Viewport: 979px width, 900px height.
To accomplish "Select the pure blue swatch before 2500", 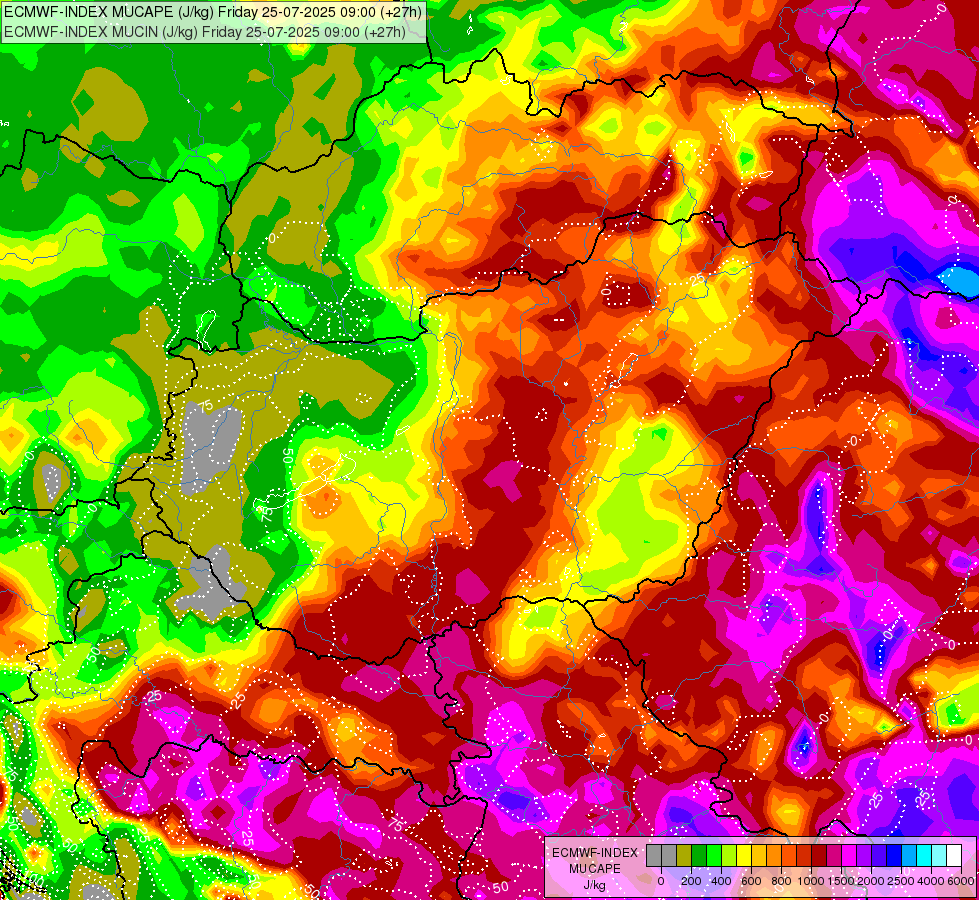I will tap(895, 855).
